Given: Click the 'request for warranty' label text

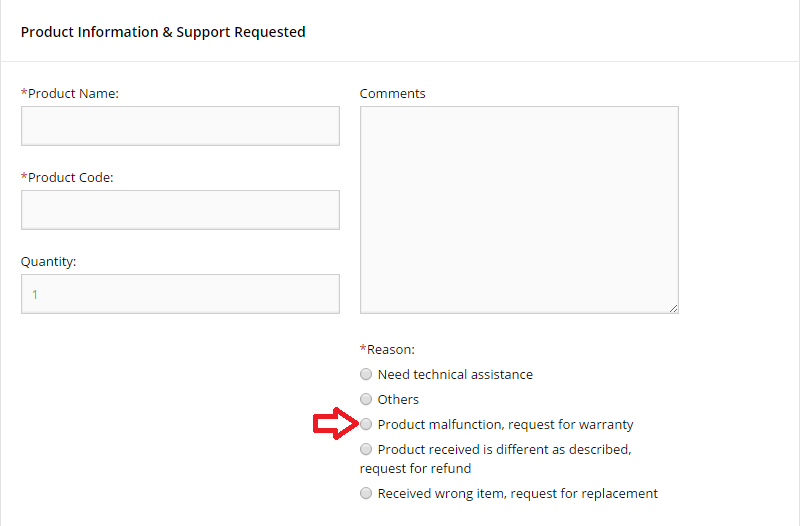Looking at the screenshot, I should [x=571, y=424].
